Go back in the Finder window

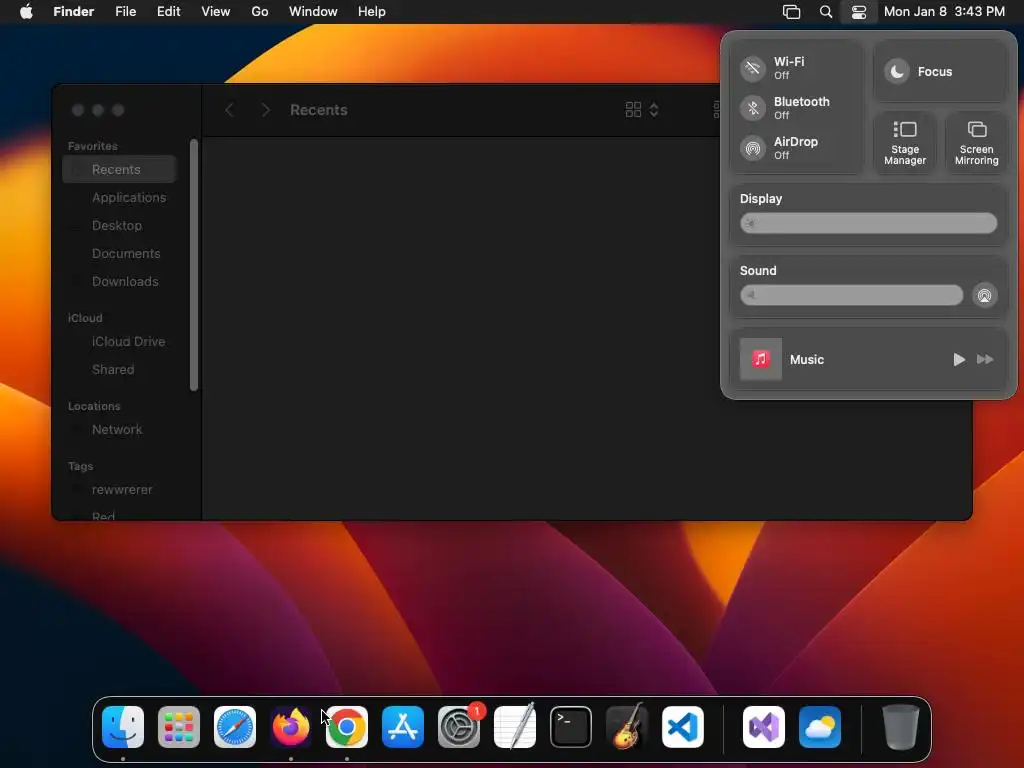point(229,110)
